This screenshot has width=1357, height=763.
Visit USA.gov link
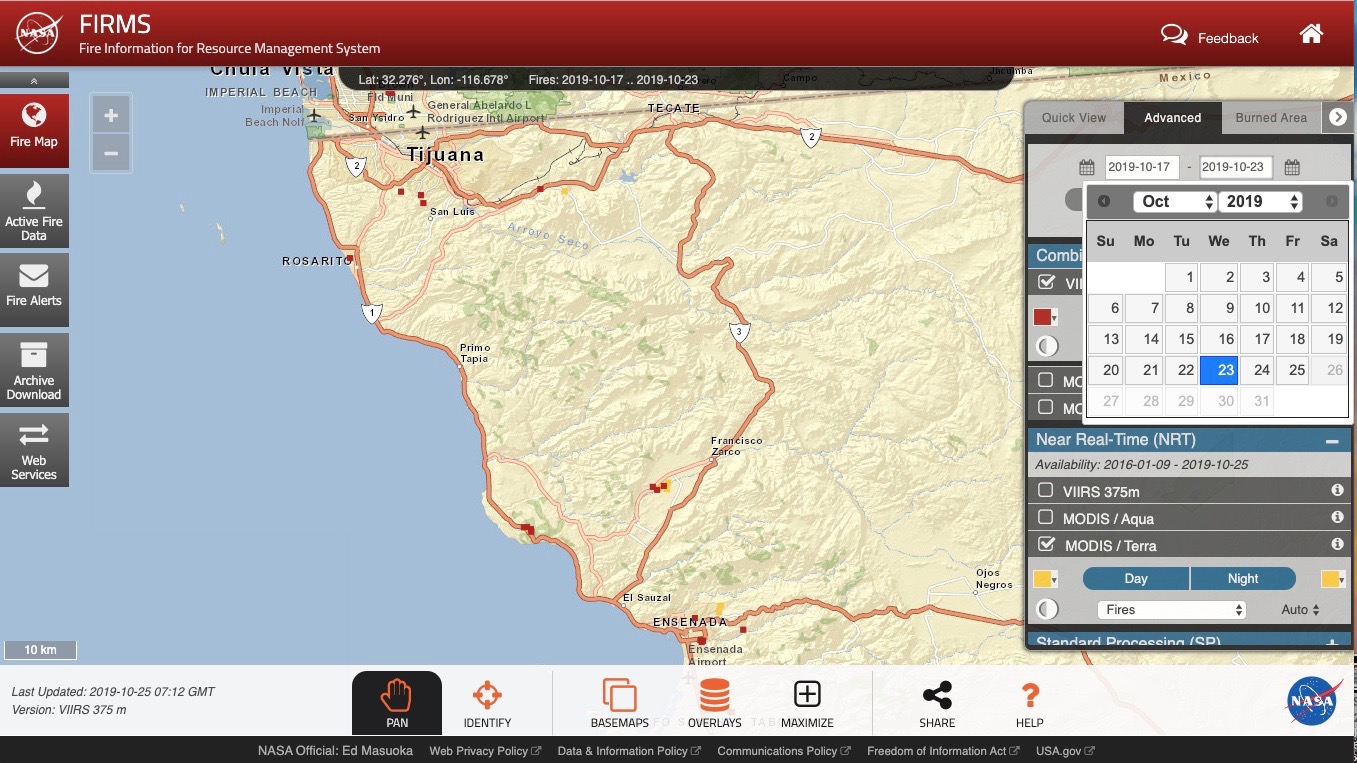pos(1065,751)
